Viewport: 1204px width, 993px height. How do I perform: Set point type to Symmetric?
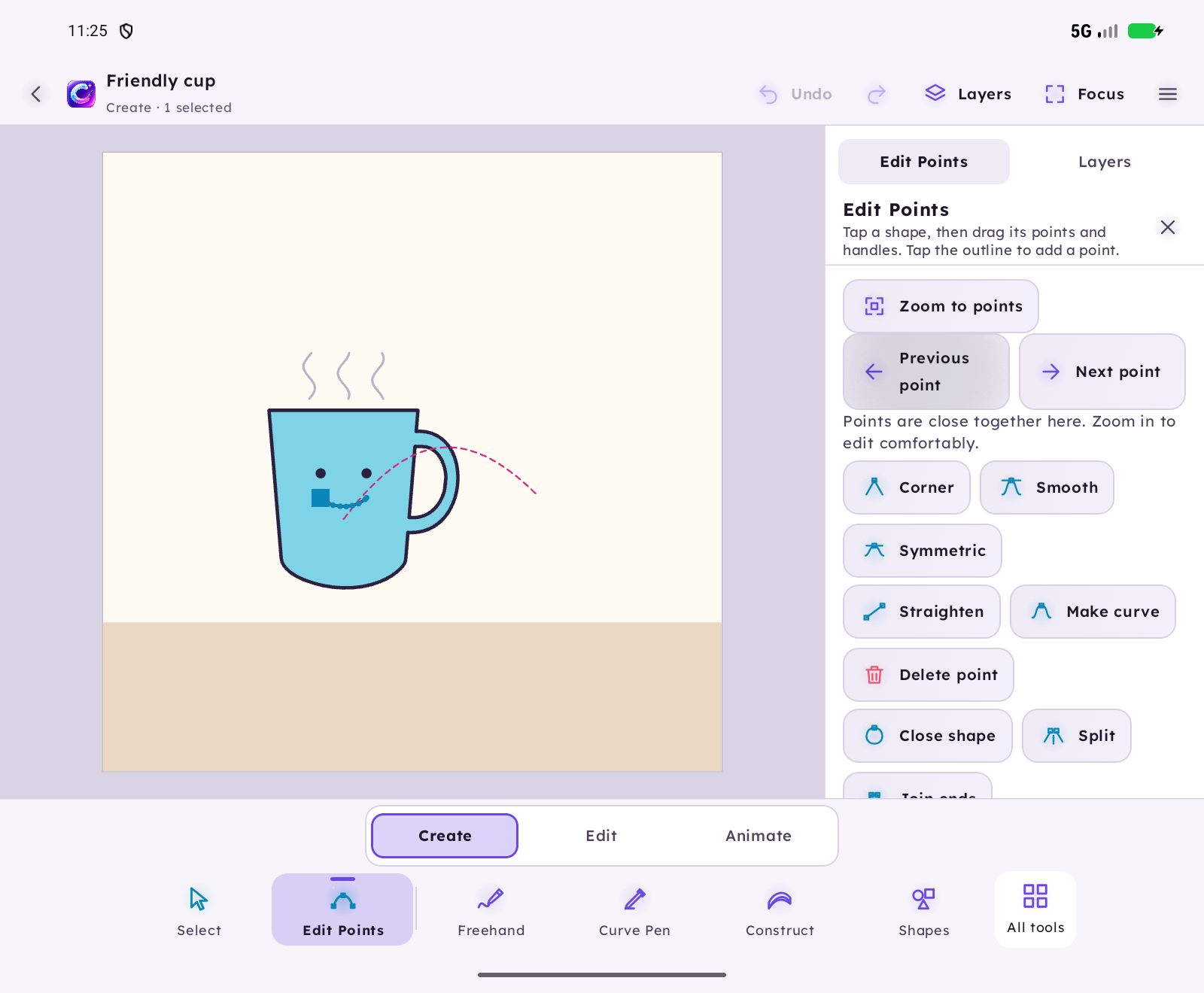[x=923, y=551]
